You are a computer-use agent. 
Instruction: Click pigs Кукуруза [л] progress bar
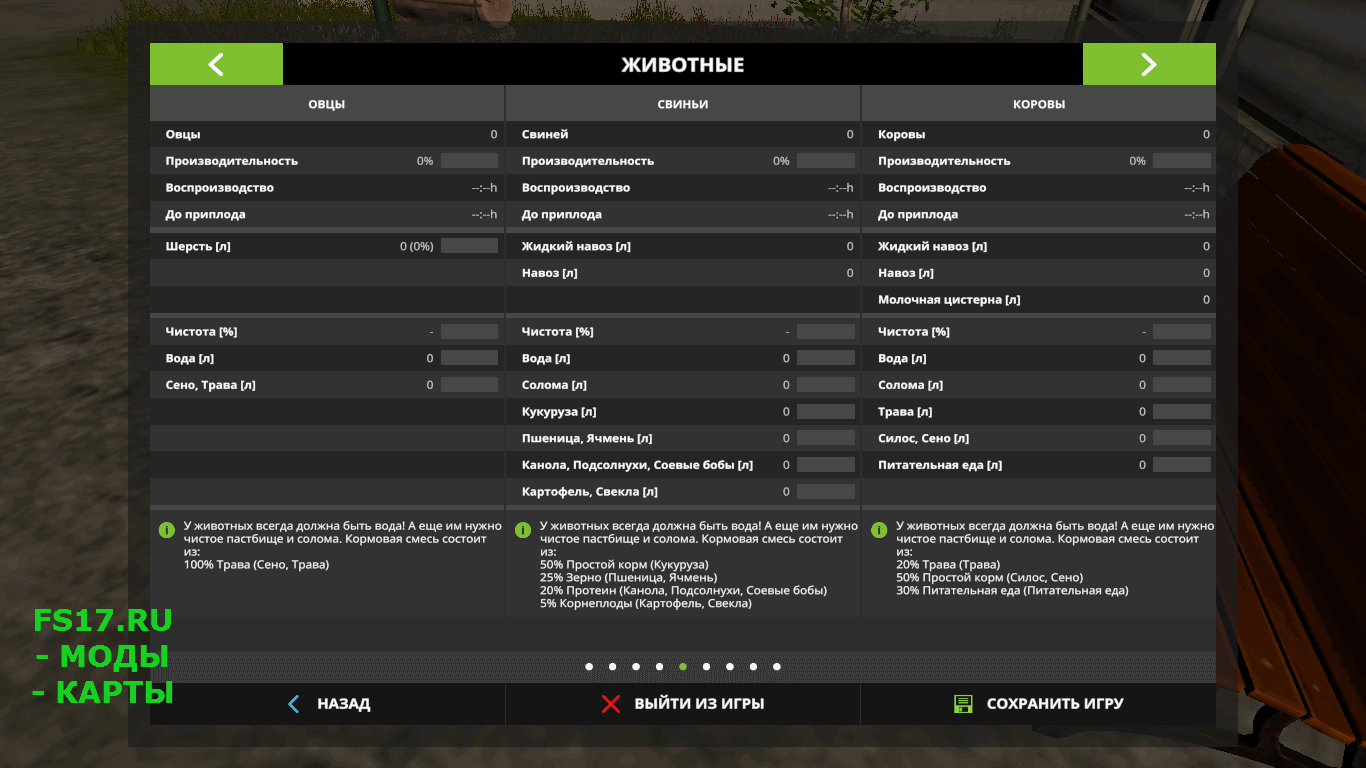pos(826,412)
